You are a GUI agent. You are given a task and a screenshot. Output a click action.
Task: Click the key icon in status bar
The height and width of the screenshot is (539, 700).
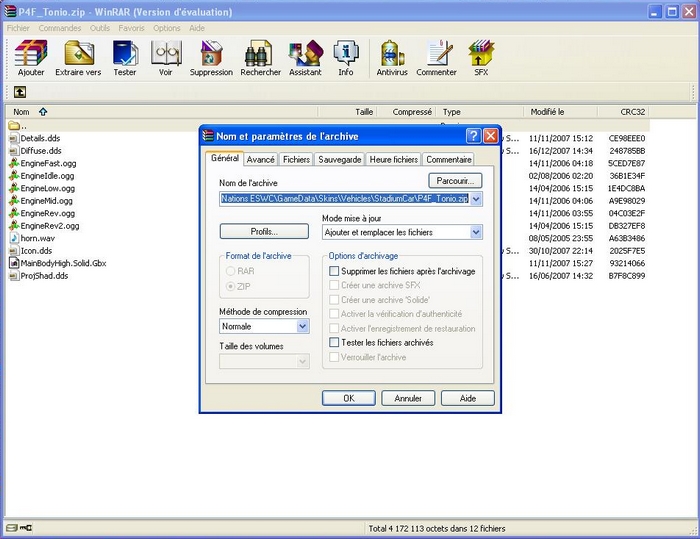click(x=26, y=528)
